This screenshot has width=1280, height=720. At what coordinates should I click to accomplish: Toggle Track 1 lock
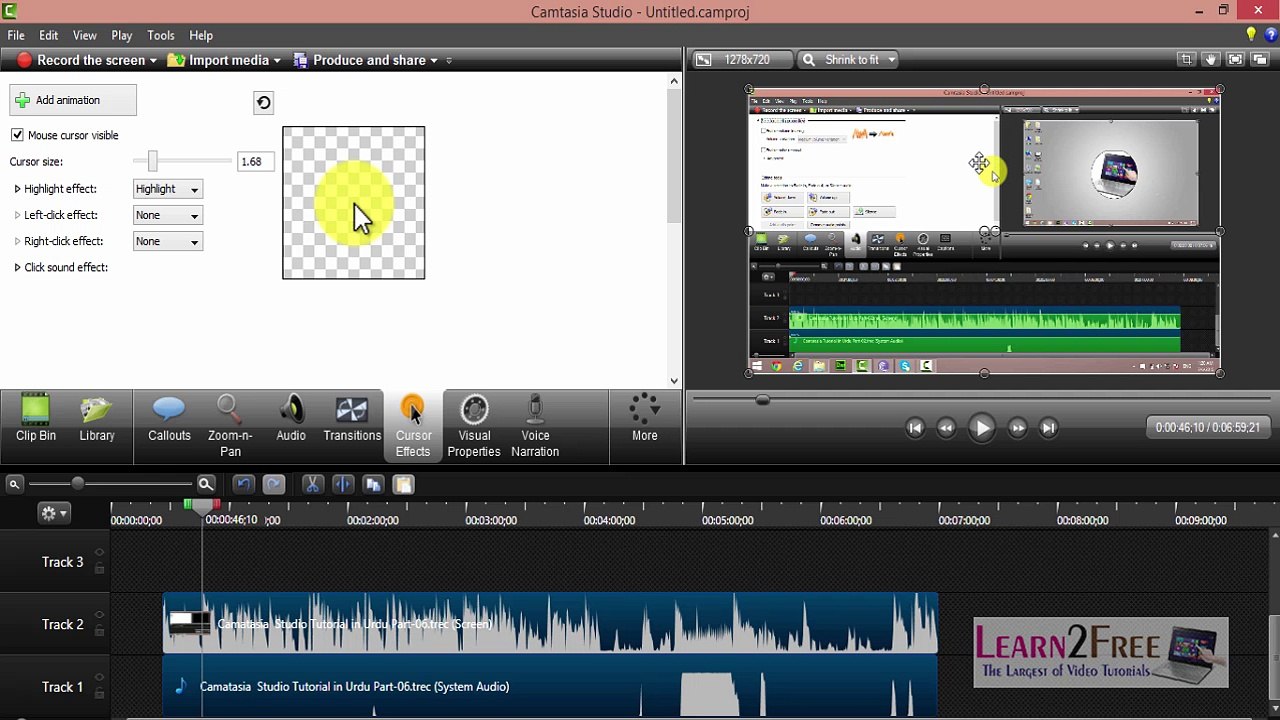click(99, 694)
